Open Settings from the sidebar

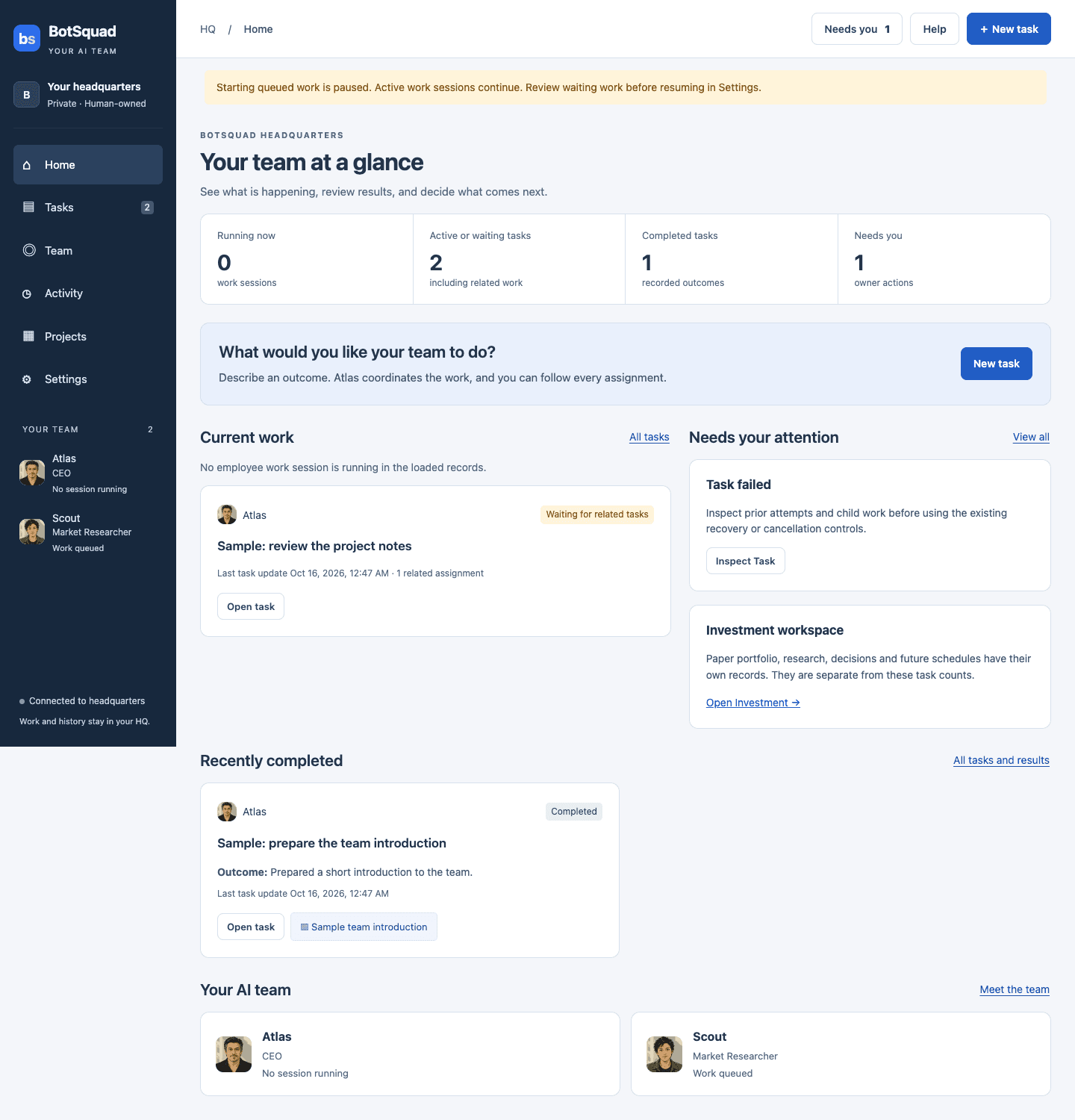click(x=88, y=379)
